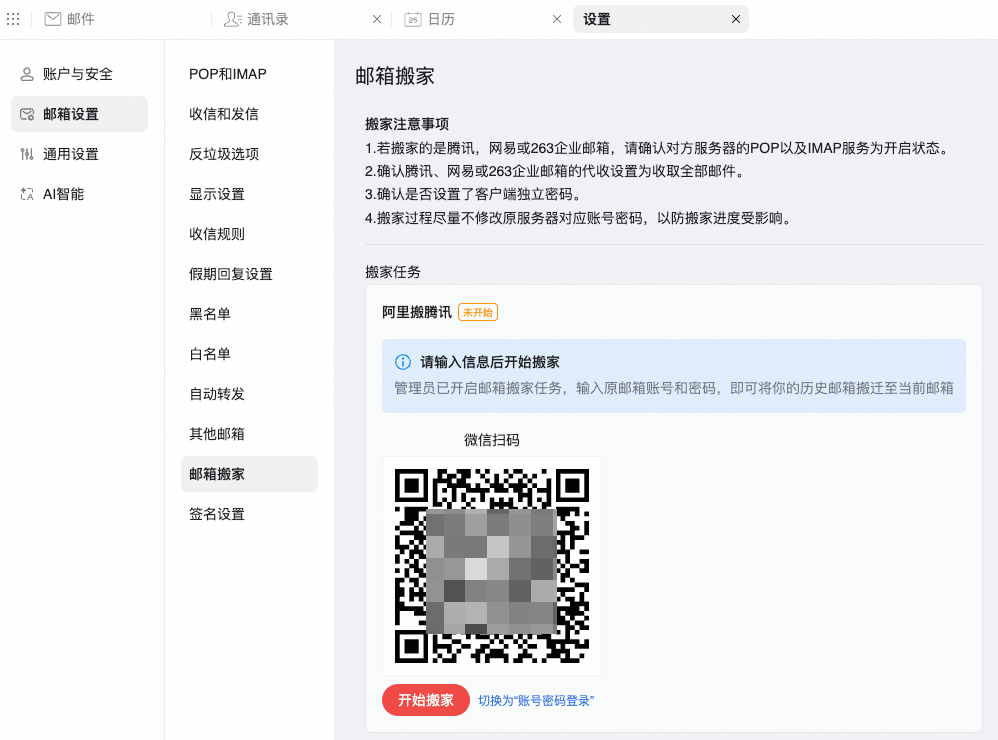The width and height of the screenshot is (998, 740).
Task: Close the 通讯录 tab
Action: point(377,19)
